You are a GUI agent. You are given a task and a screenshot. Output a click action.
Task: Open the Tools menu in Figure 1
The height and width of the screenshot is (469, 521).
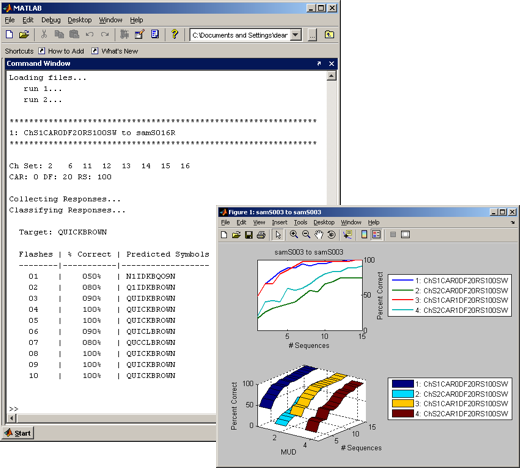pos(300,222)
